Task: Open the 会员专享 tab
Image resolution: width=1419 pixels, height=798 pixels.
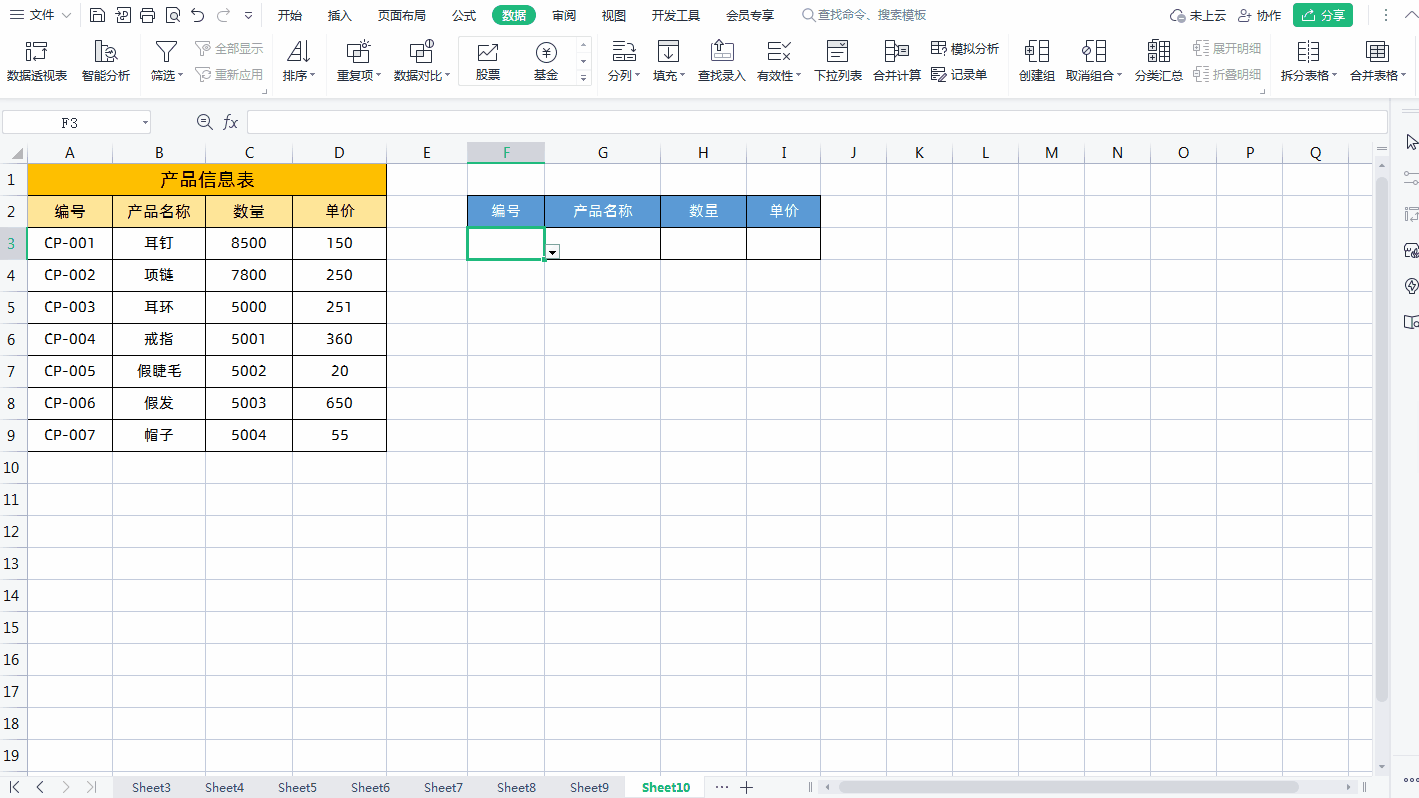Action: [x=750, y=15]
